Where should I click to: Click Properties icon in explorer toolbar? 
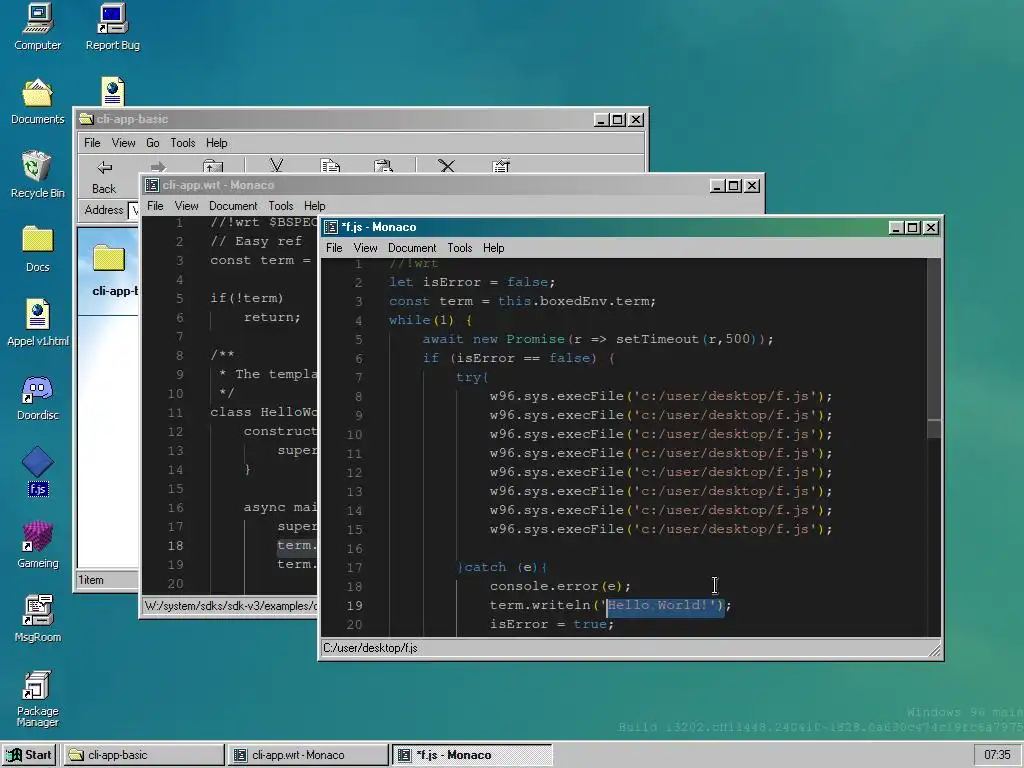(x=501, y=166)
